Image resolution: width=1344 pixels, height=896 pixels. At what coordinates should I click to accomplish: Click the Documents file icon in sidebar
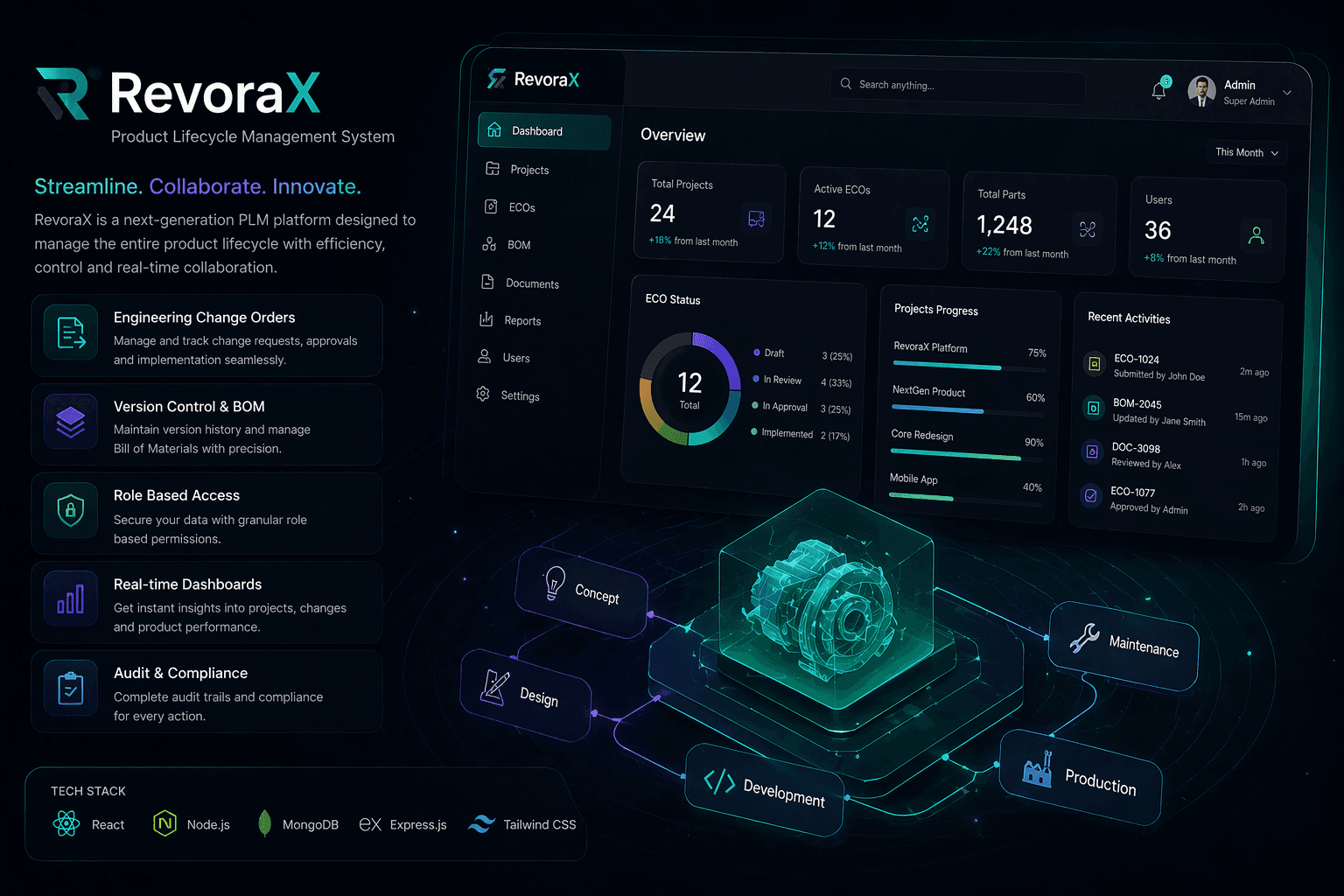(x=487, y=282)
